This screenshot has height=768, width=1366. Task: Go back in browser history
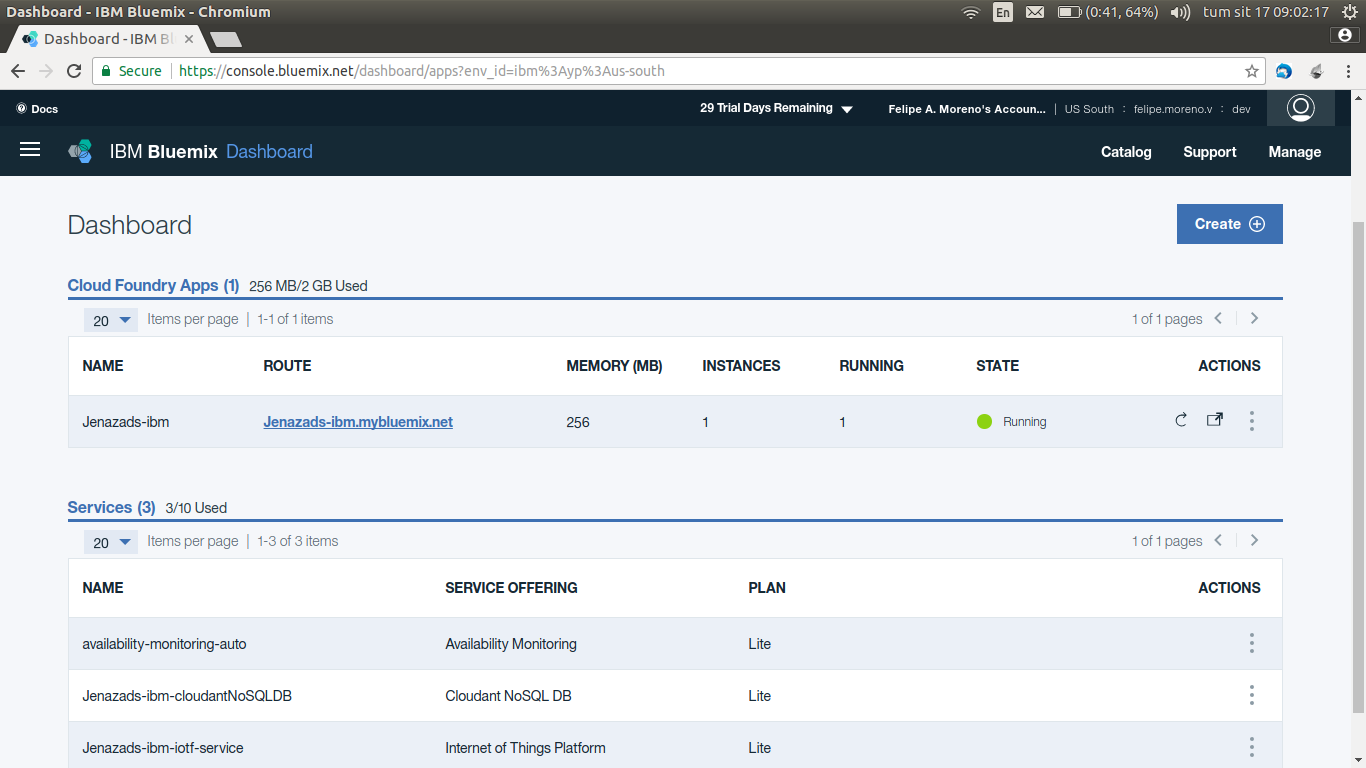click(x=17, y=71)
